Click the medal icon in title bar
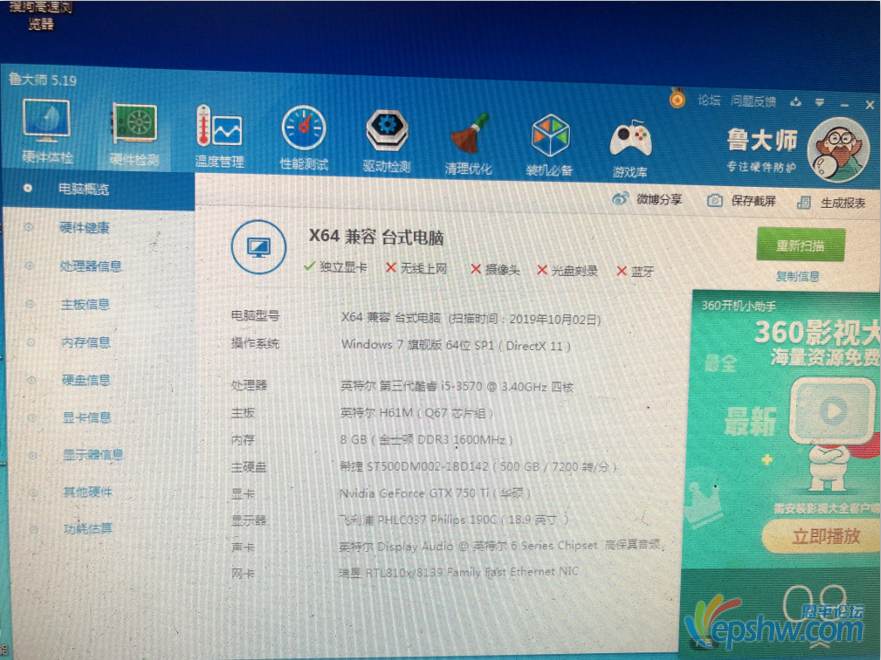881x660 pixels. (677, 98)
